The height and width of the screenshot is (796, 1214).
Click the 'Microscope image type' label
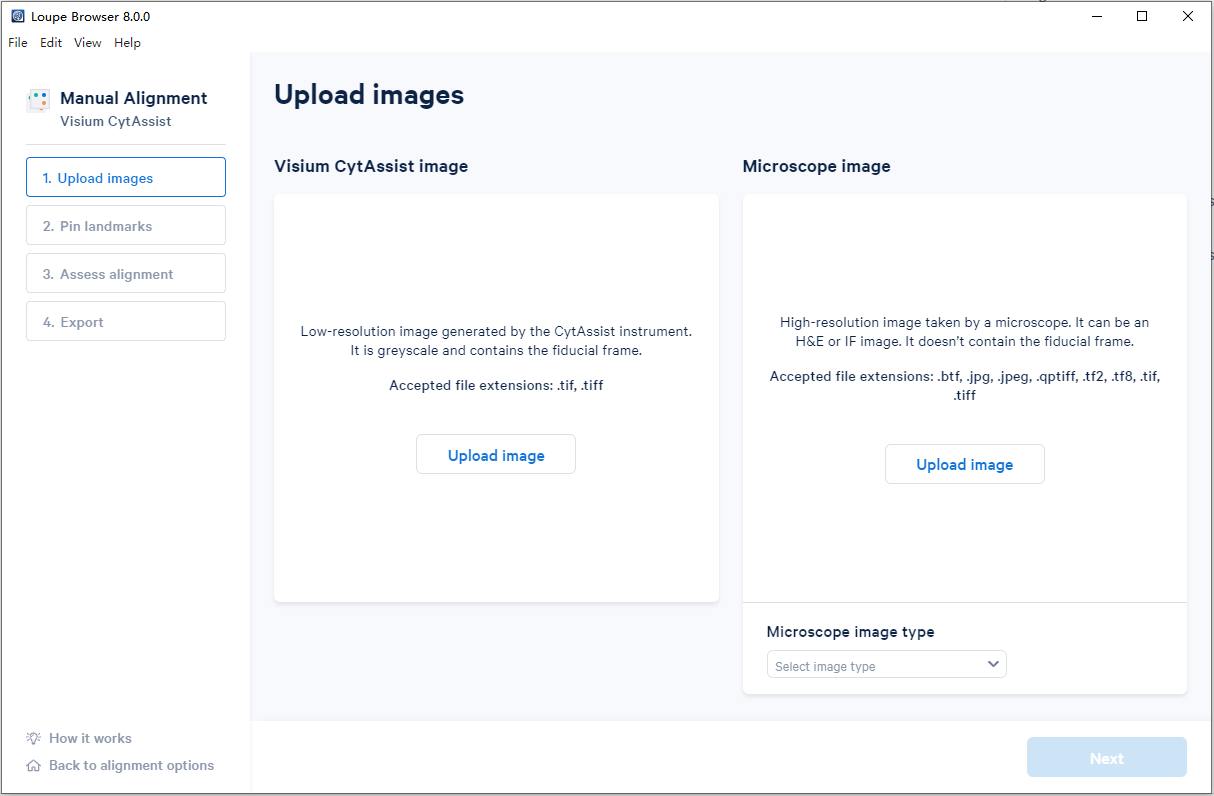point(850,632)
